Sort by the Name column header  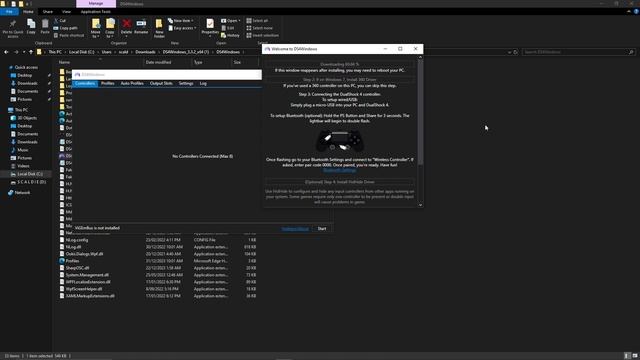[64, 62]
